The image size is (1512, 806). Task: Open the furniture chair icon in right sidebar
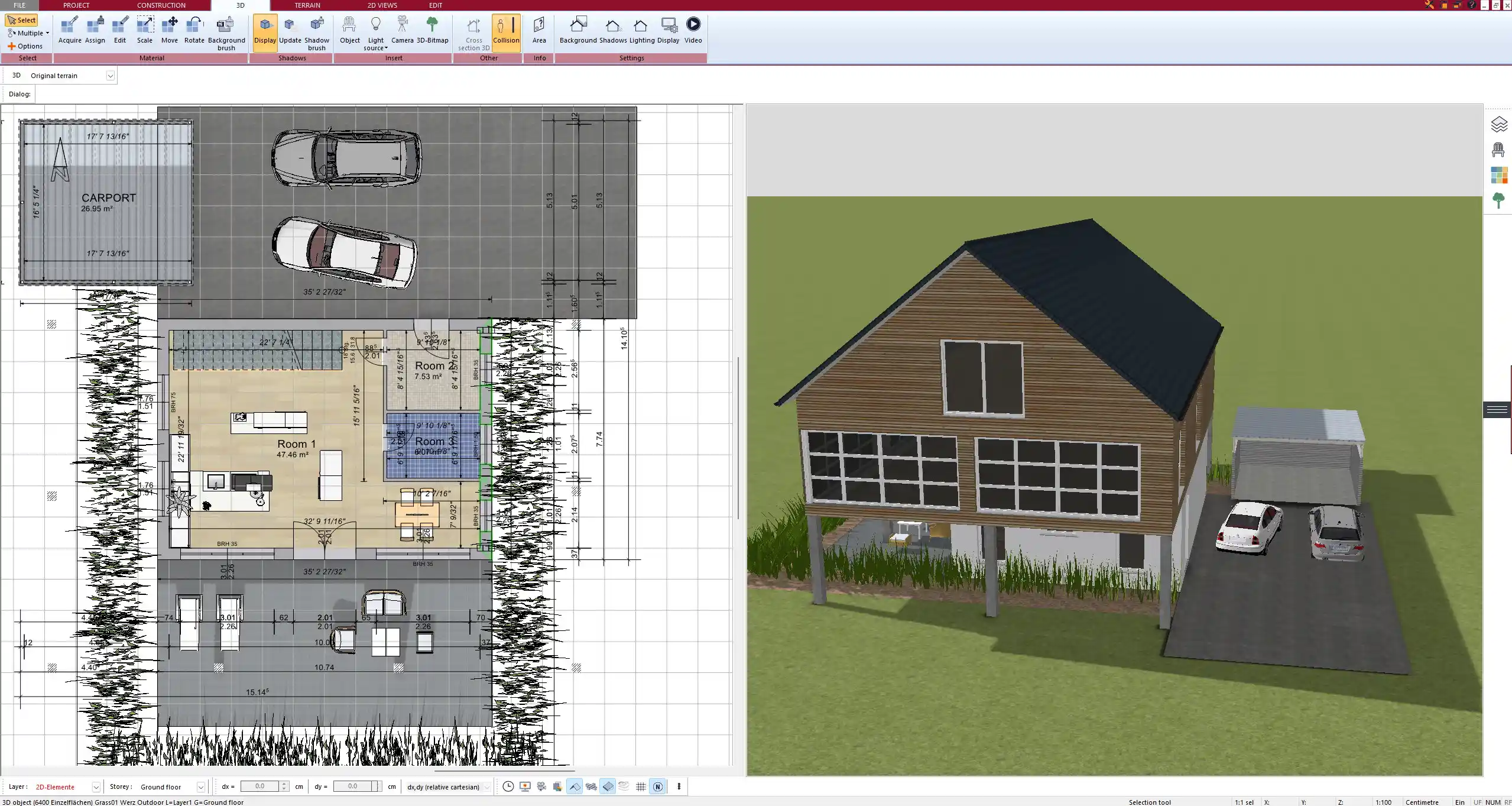(1498, 150)
